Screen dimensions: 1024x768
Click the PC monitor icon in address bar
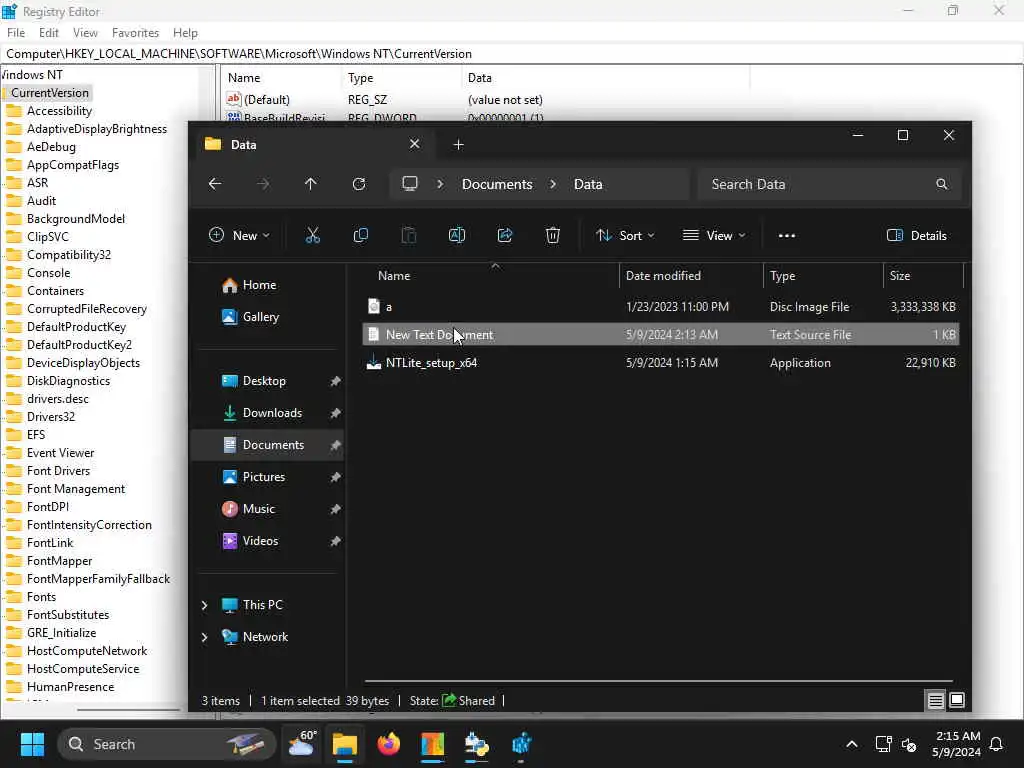(409, 184)
